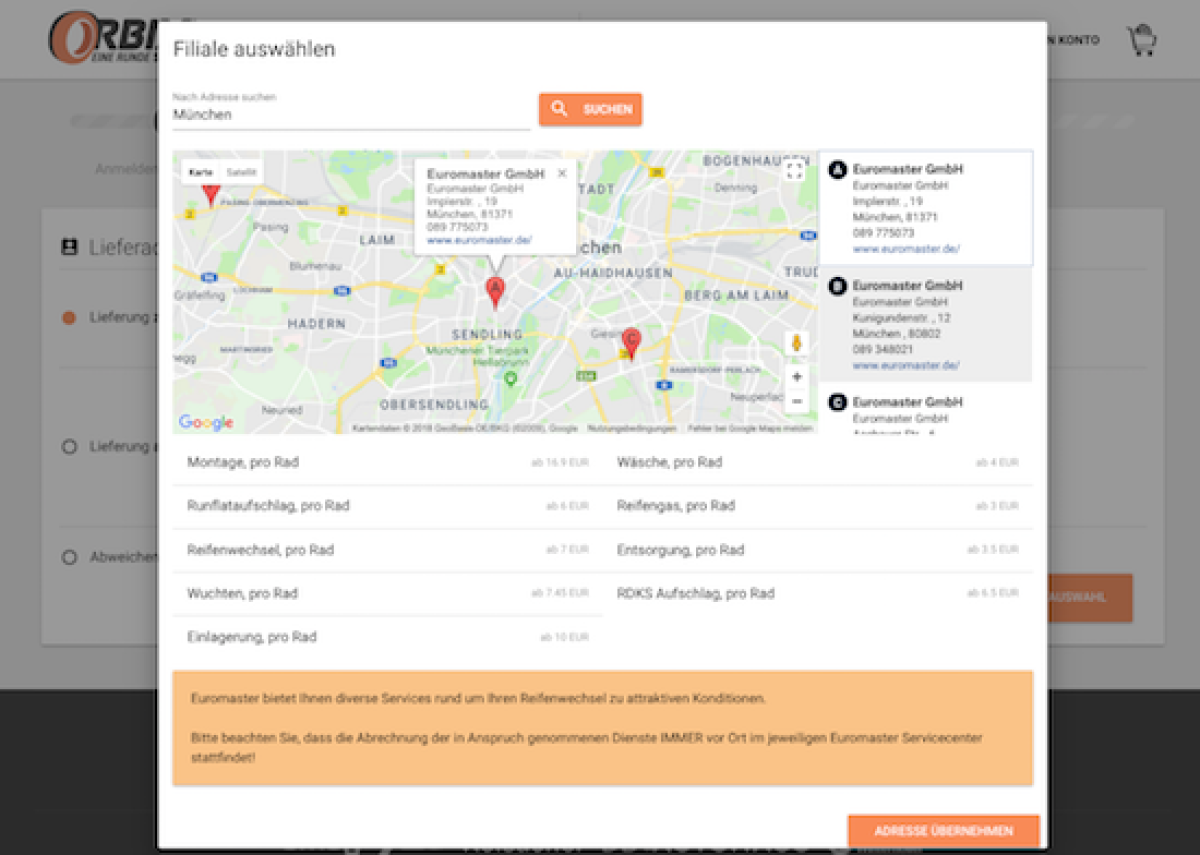The height and width of the screenshot is (855, 1200).
Task: Select the first Lieferung radio option
Action: [69, 317]
